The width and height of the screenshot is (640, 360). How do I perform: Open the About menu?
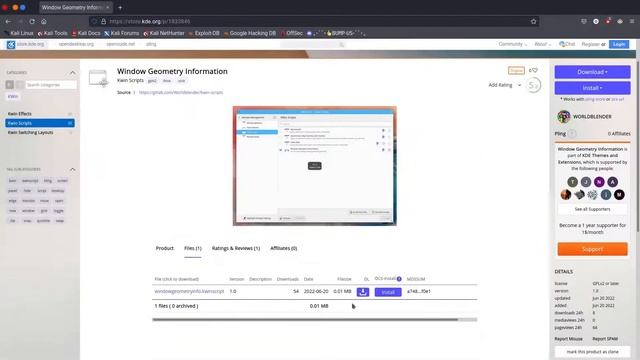point(542,44)
